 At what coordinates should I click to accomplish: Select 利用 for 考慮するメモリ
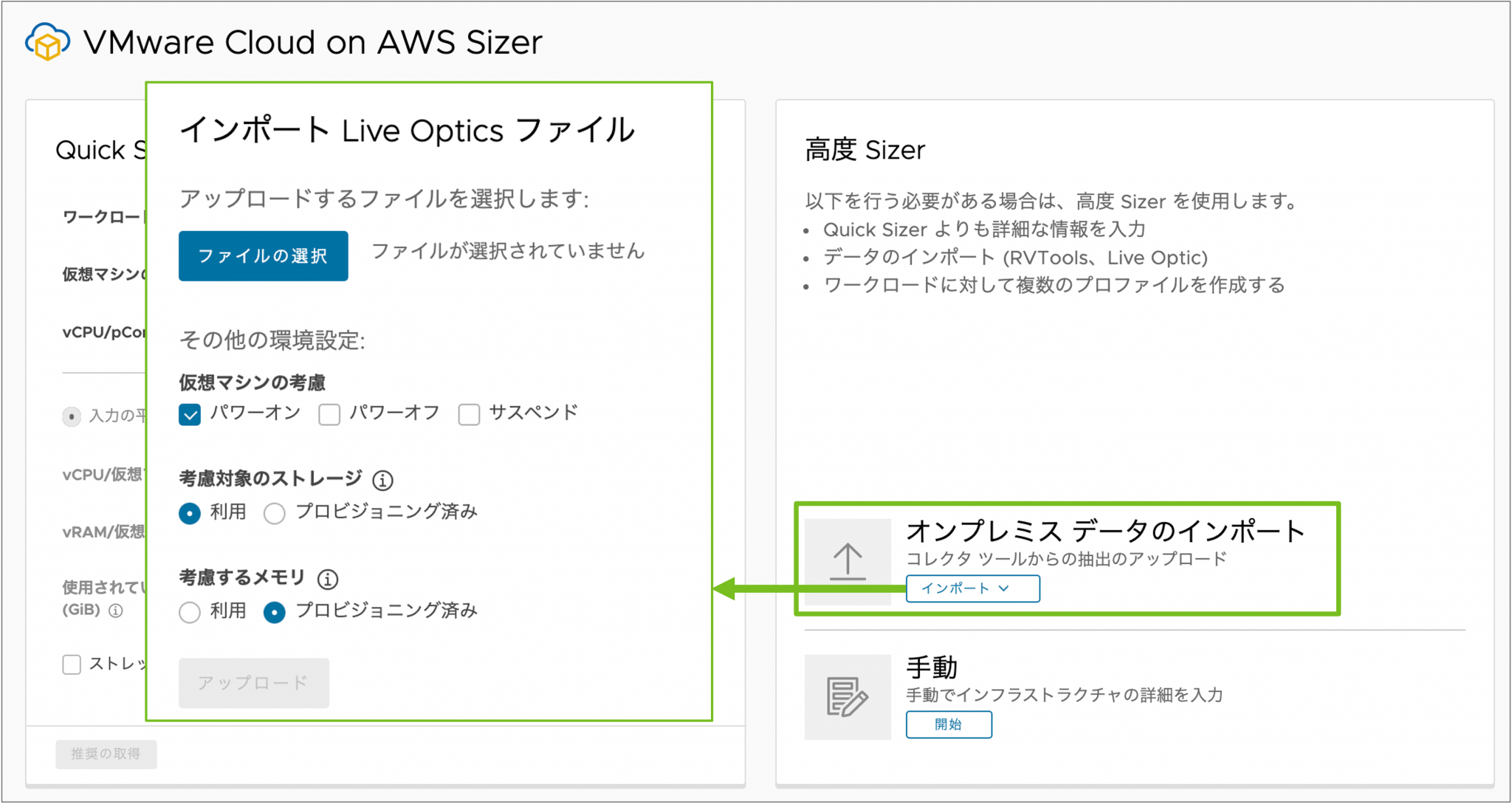click(x=189, y=612)
